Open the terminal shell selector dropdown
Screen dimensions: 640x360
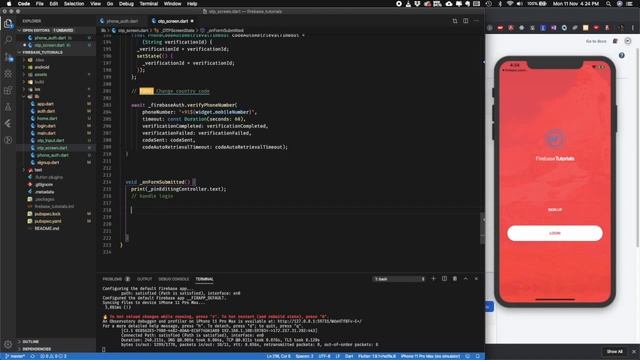(399, 279)
